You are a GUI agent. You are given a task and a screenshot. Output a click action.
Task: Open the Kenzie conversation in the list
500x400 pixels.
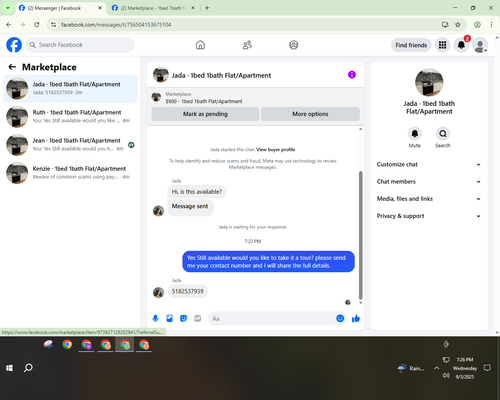click(70, 173)
